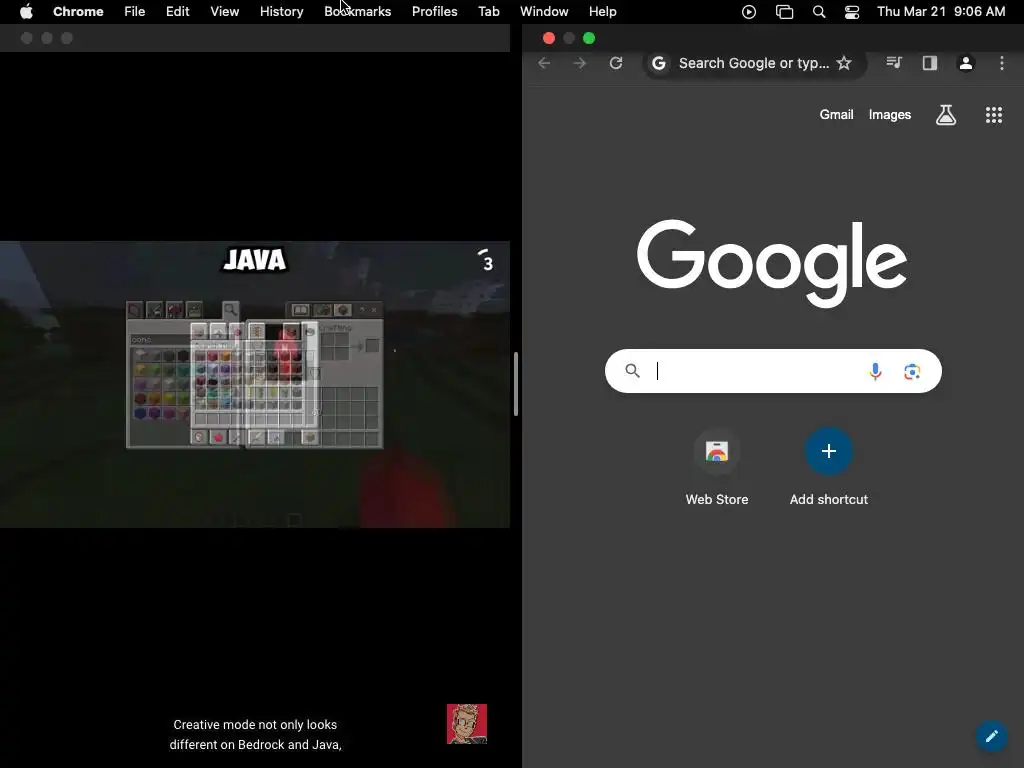Open the Chrome profile icon
The image size is (1024, 768).
point(966,63)
